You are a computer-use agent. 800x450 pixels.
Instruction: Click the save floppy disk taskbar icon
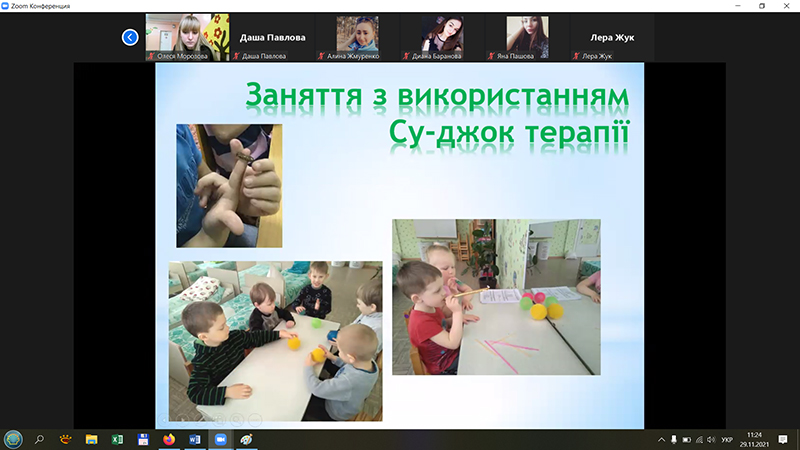click(143, 439)
